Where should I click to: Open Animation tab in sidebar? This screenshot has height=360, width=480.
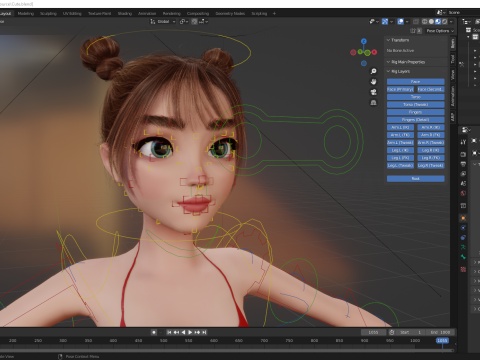453,96
